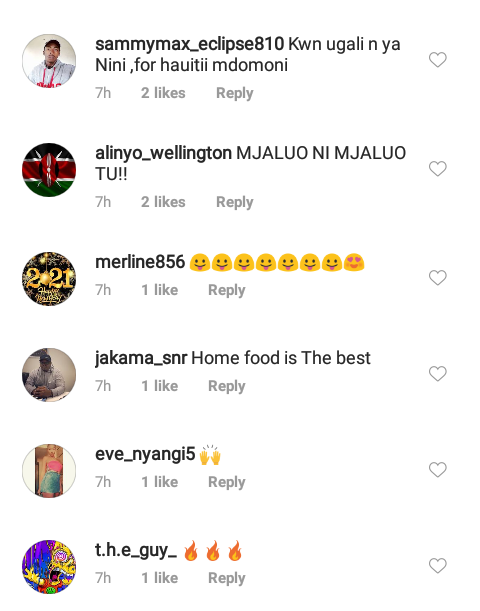Reply to the 'MJALUO NI MJALUO TU!!' comment
Screen dimensions: 480x611
(x=235, y=202)
